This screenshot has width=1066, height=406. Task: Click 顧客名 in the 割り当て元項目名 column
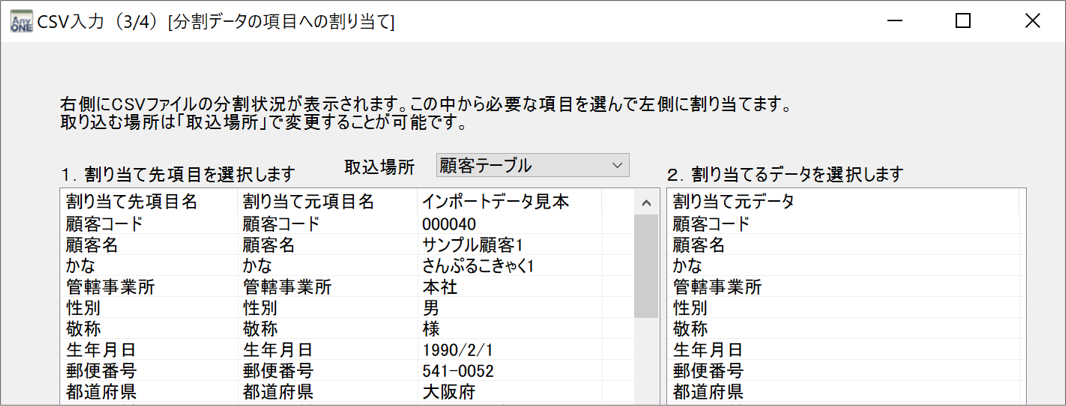[x=268, y=245]
